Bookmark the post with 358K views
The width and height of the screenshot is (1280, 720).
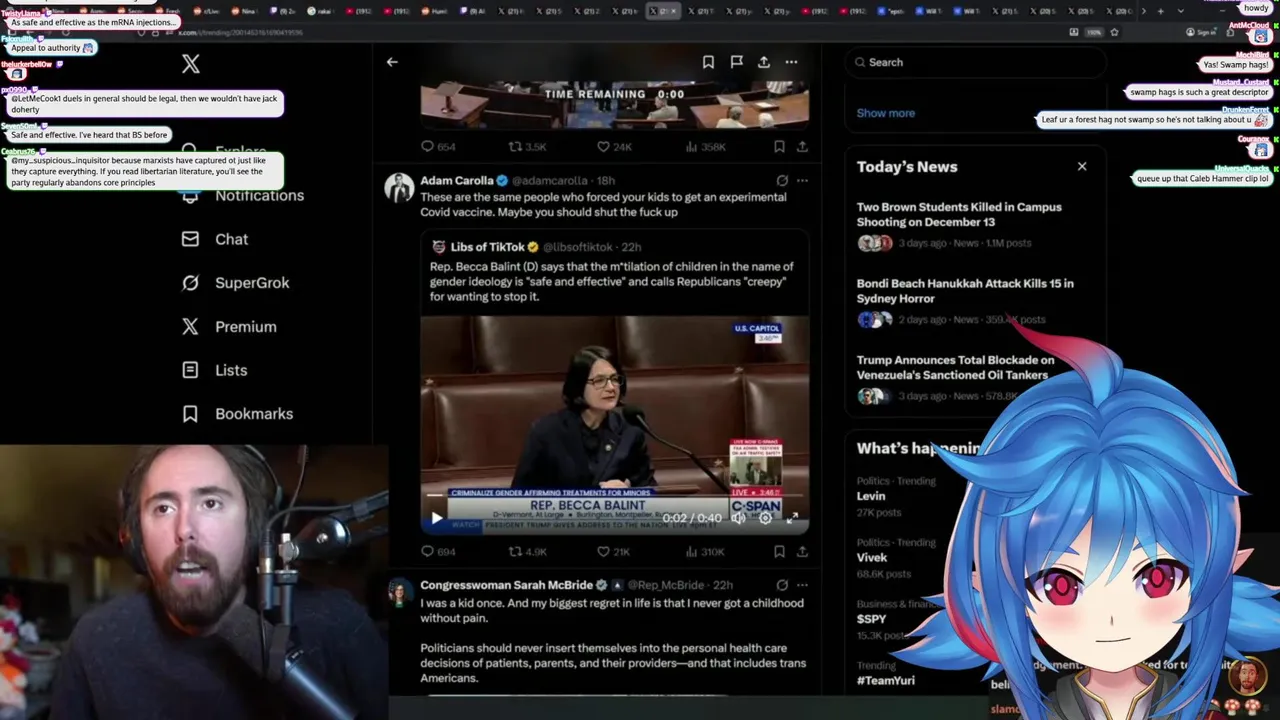coord(779,146)
